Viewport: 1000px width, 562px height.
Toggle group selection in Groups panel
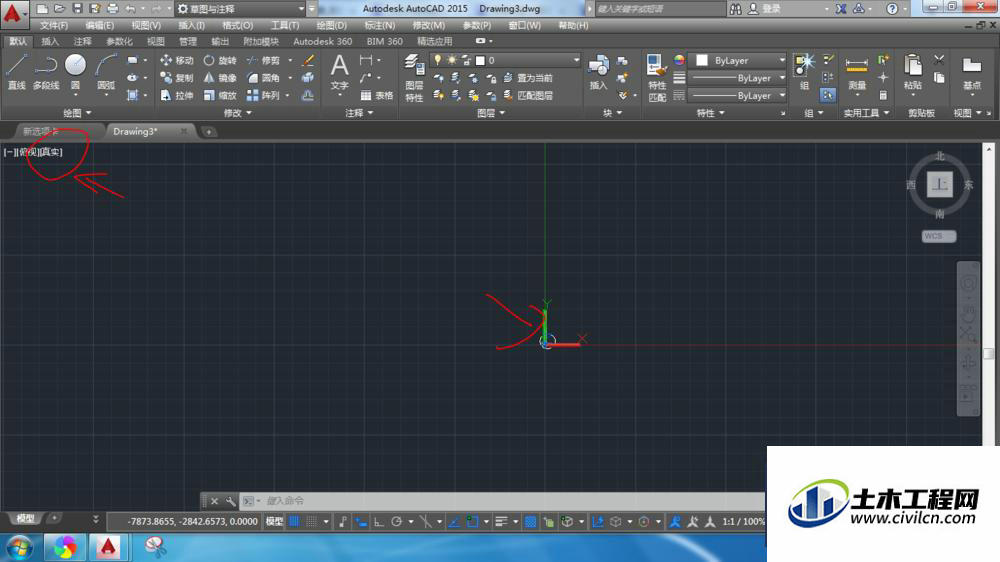click(827, 95)
